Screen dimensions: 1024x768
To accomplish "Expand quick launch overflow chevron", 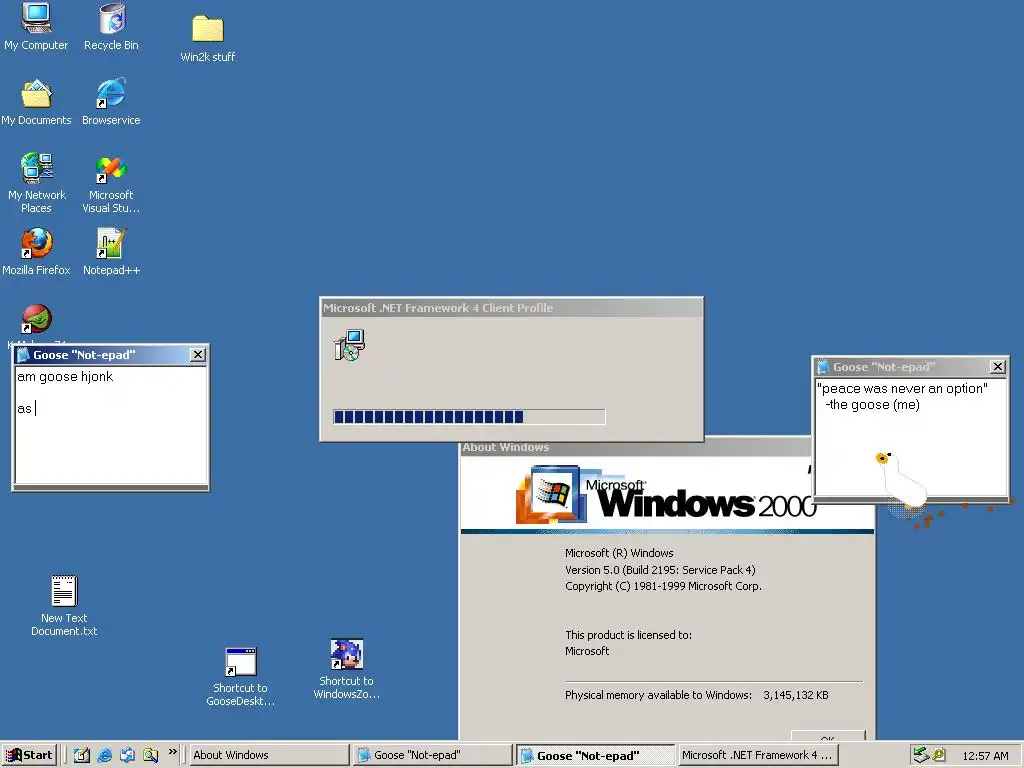I will click(x=172, y=752).
